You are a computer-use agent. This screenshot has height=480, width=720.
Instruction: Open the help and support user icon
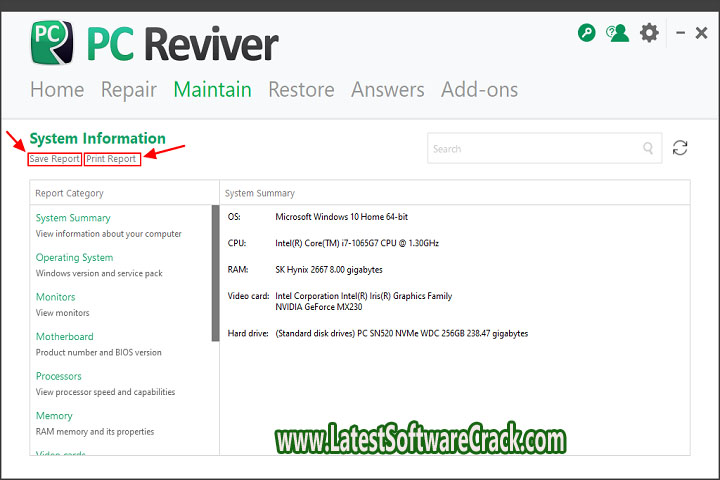pyautogui.click(x=617, y=33)
